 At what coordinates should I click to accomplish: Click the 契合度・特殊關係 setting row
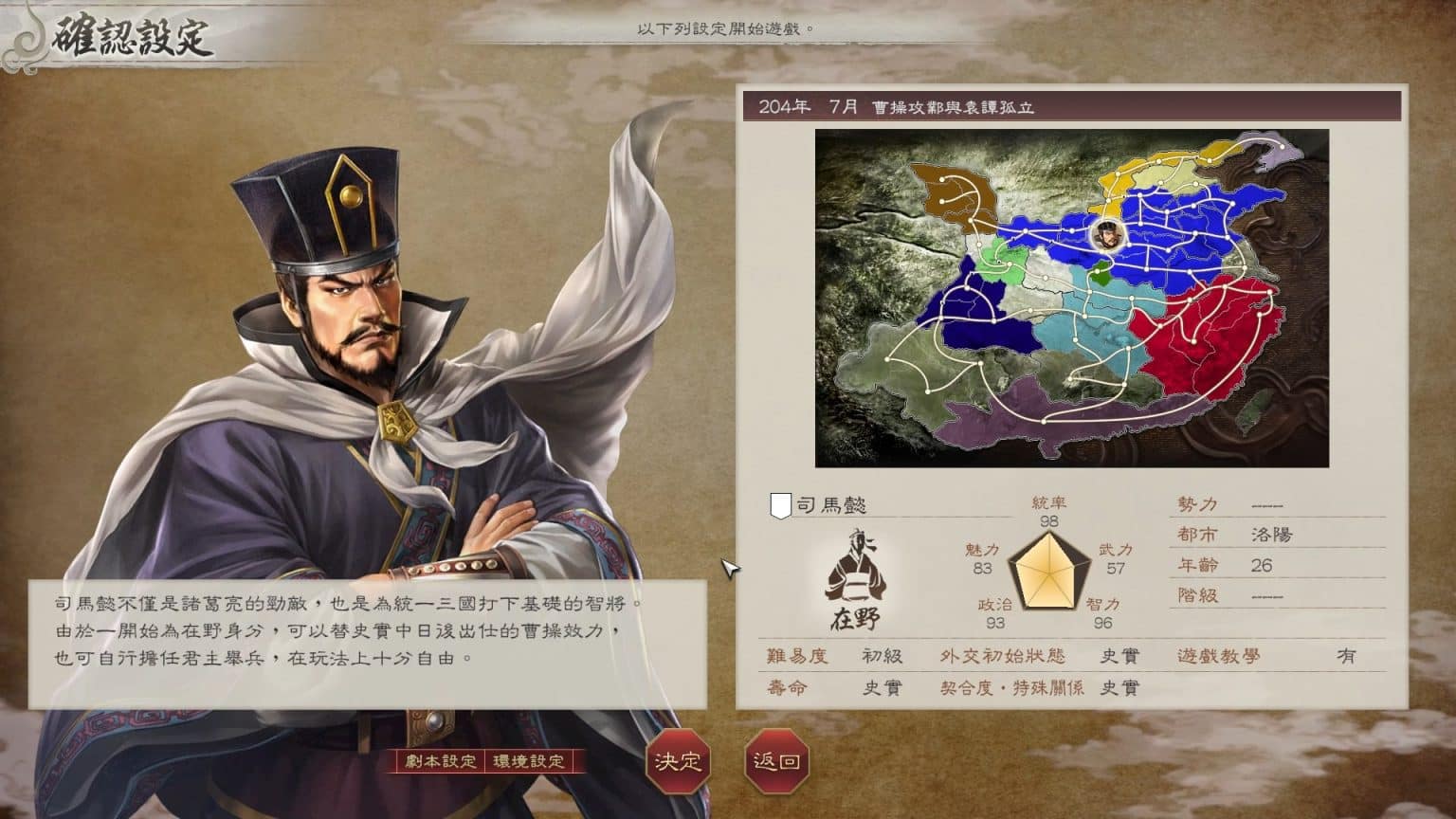click(1039, 687)
